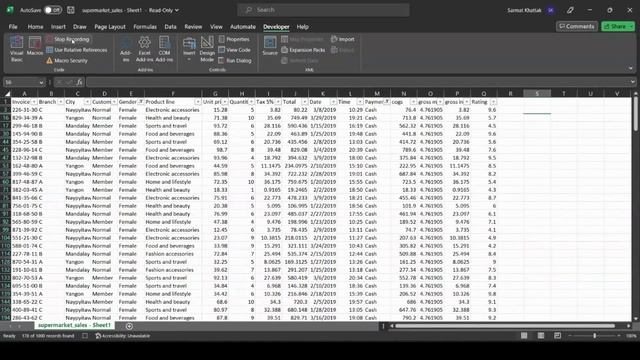Open the File menu
This screenshot has height=360, width=640.
click(13, 27)
